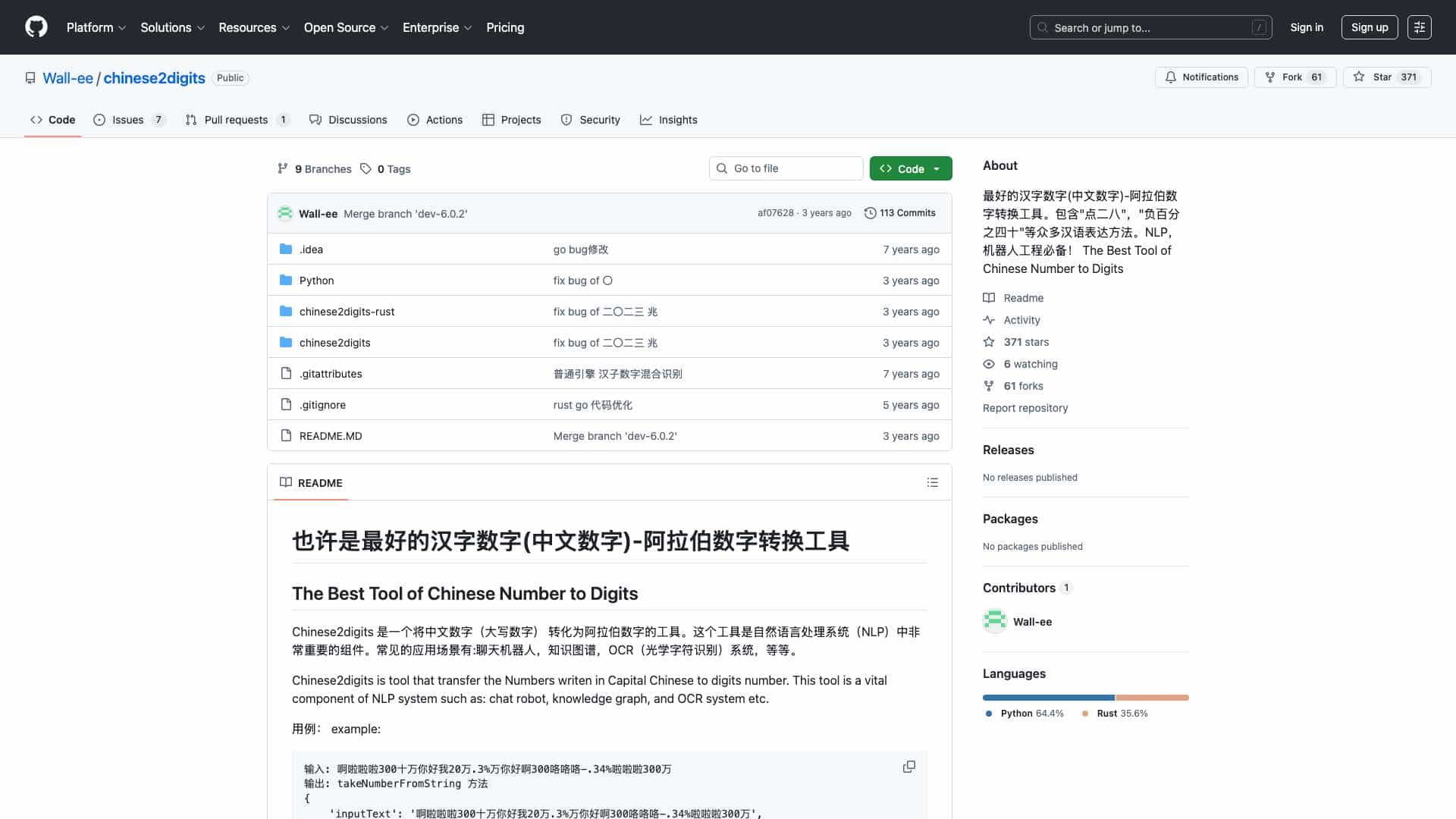Viewport: 1456px width, 819px height.
Task: Click the Go to file search field
Action: [x=786, y=168]
